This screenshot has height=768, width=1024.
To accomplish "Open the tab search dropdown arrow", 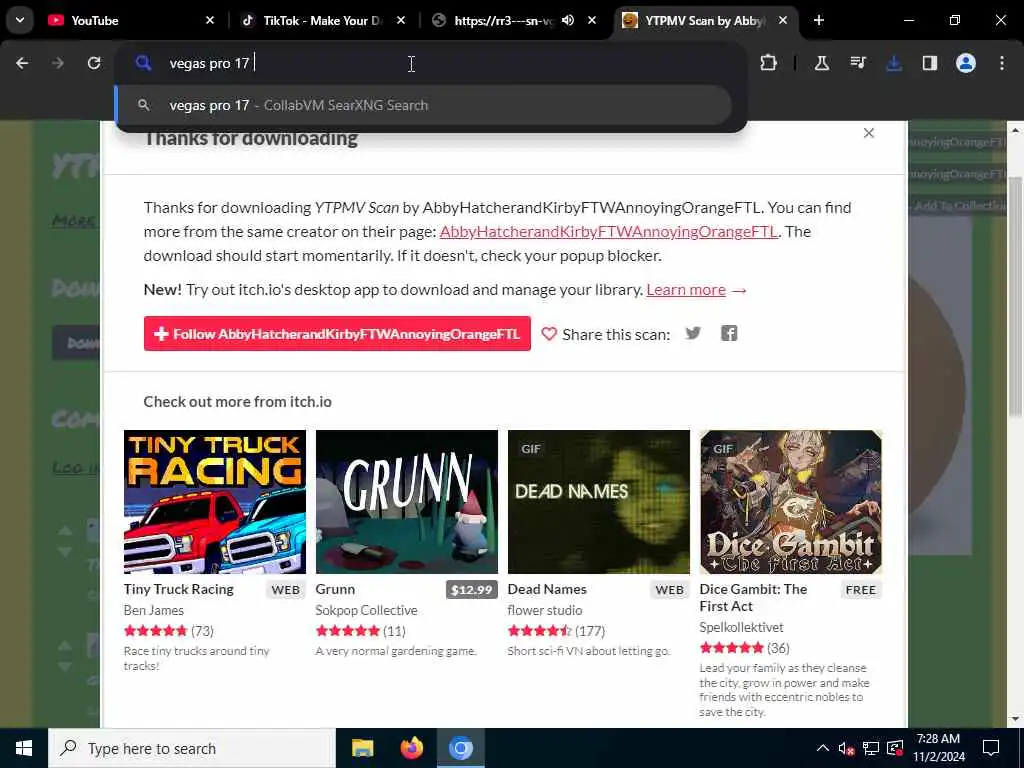I will coord(20,20).
